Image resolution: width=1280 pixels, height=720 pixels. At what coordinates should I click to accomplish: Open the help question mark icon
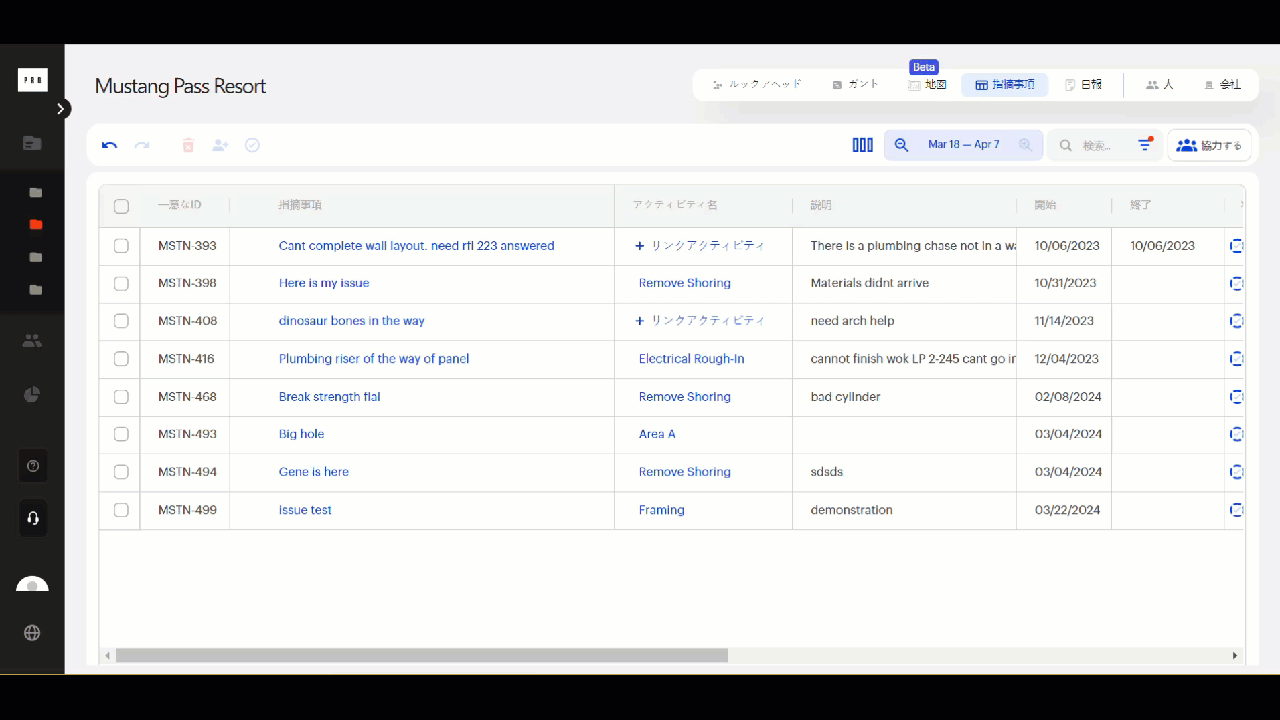32,466
